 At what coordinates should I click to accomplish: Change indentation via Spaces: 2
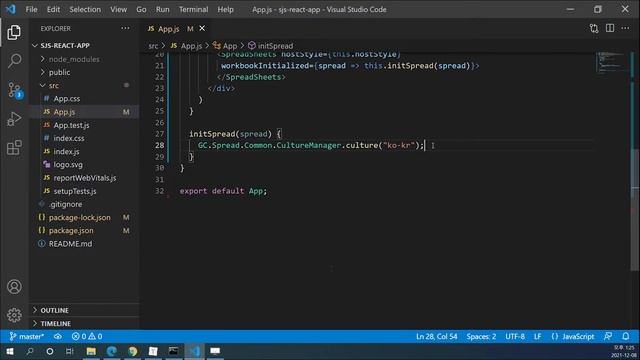(x=481, y=336)
